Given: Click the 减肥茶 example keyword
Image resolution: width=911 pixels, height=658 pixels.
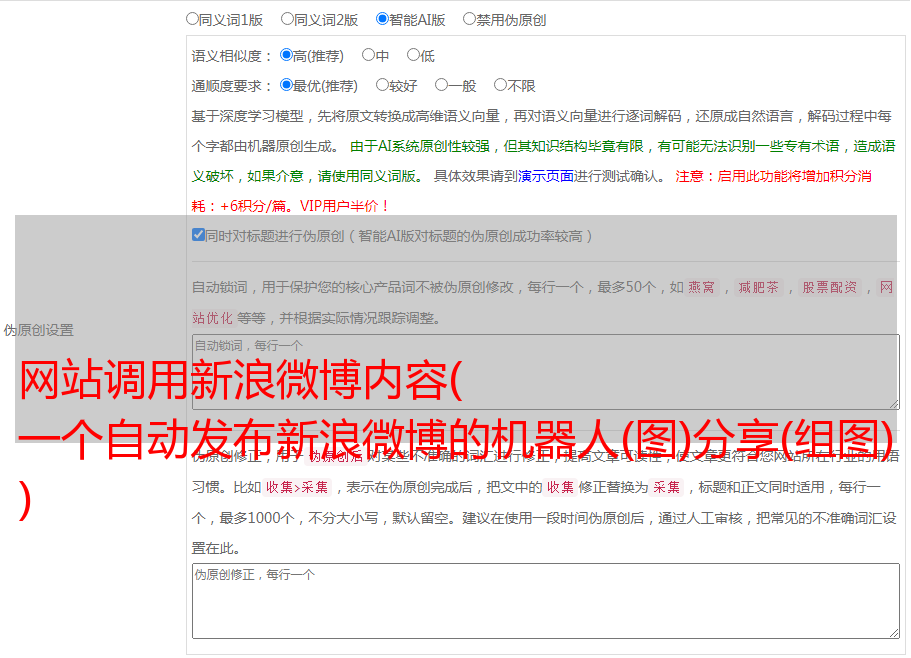Looking at the screenshot, I should point(758,287).
